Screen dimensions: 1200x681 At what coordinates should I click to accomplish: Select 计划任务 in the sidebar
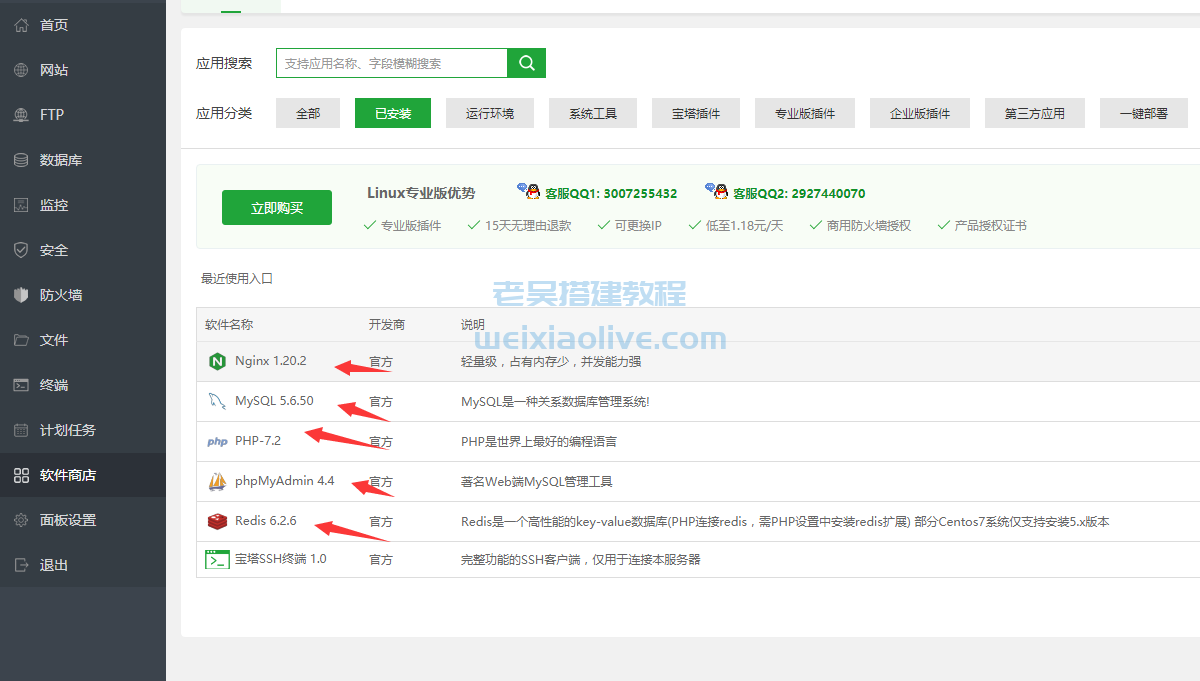click(68, 430)
